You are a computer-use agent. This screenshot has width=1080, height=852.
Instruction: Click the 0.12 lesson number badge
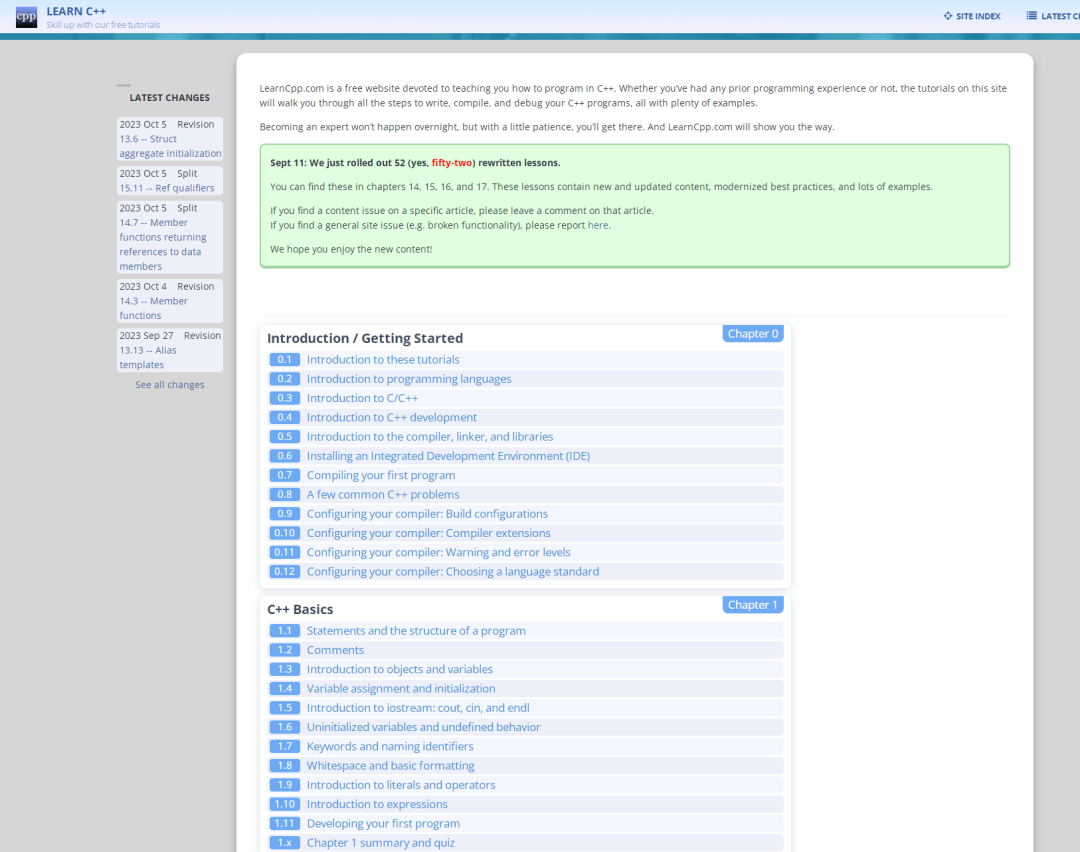pyautogui.click(x=284, y=572)
